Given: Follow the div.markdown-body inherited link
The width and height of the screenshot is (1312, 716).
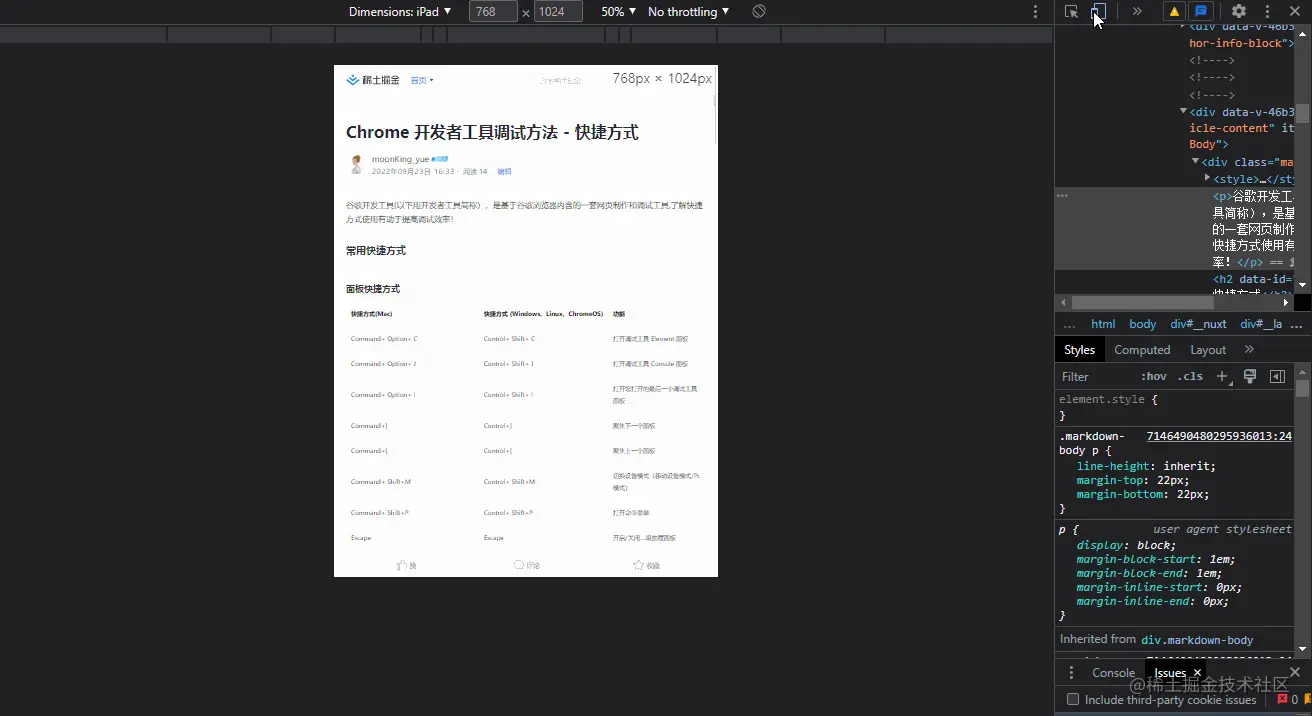Looking at the screenshot, I should (1197, 639).
